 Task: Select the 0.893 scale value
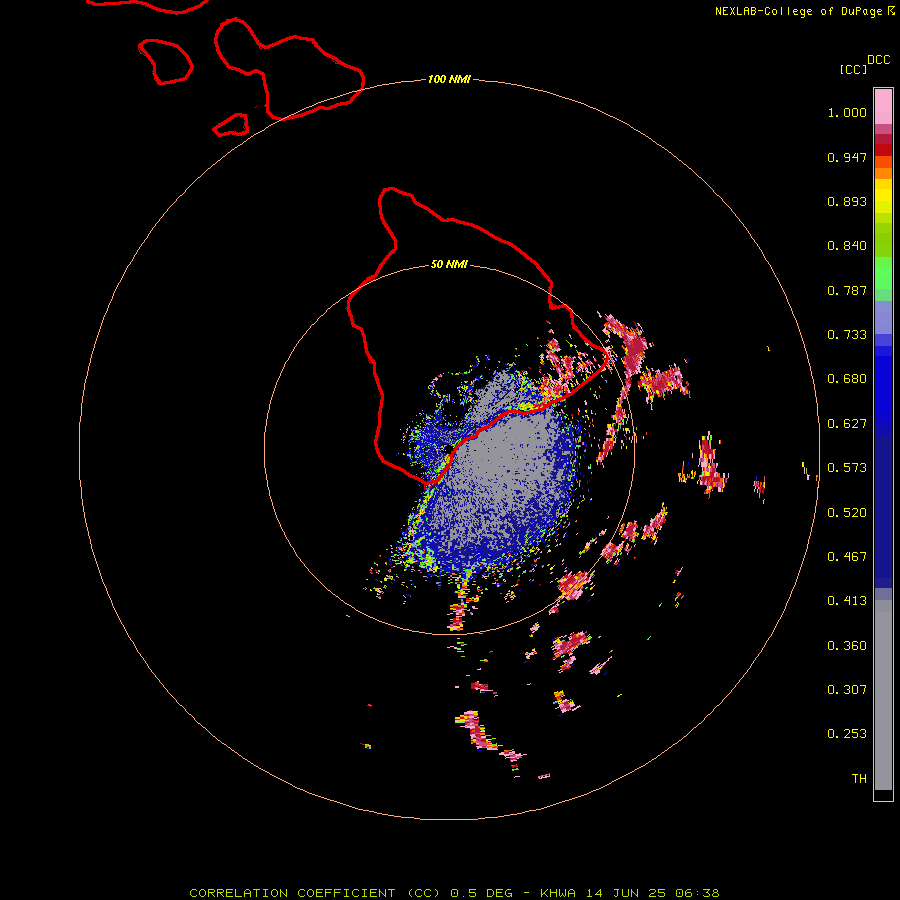[x=847, y=201]
